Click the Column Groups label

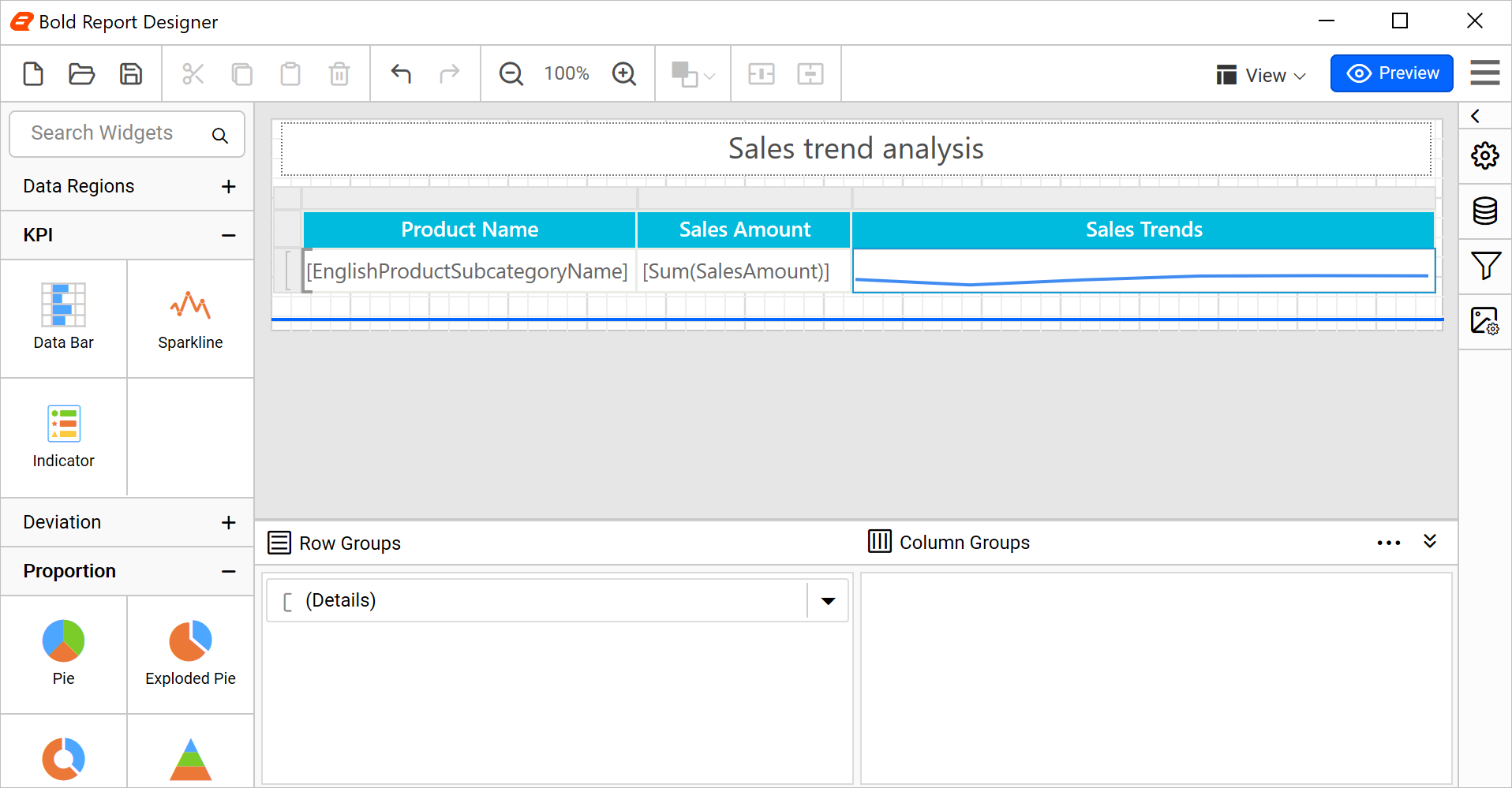click(964, 543)
